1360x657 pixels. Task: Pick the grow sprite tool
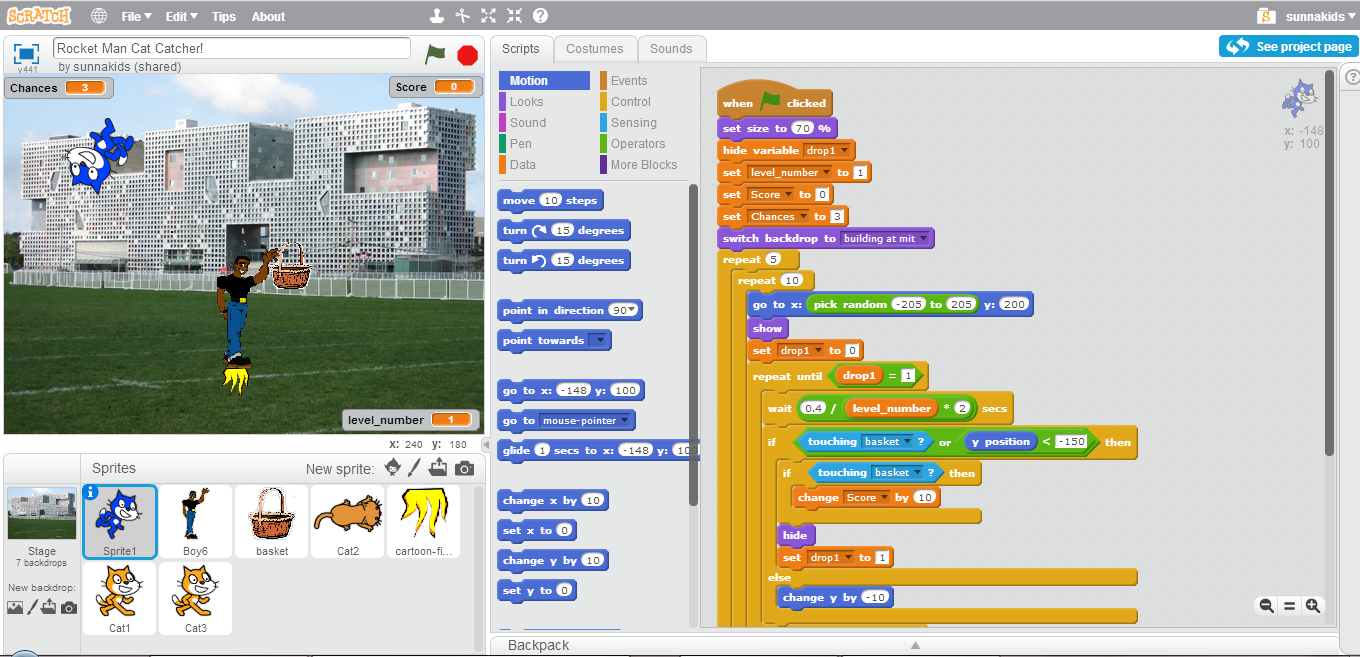tap(488, 16)
